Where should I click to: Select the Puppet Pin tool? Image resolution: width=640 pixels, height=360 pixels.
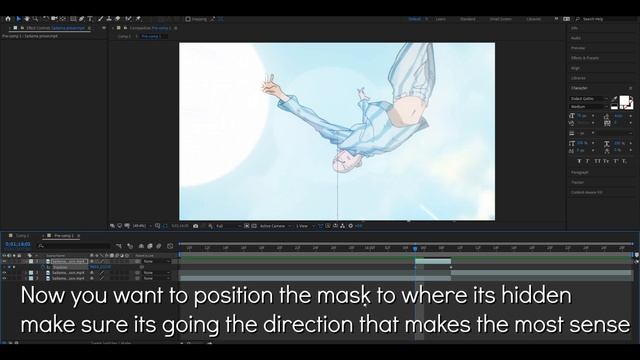pos(138,19)
